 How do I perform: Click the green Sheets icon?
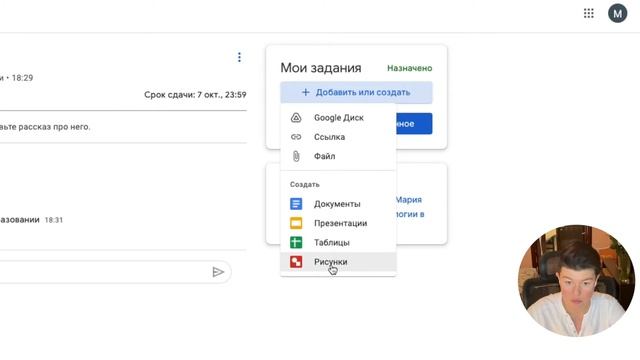296,242
